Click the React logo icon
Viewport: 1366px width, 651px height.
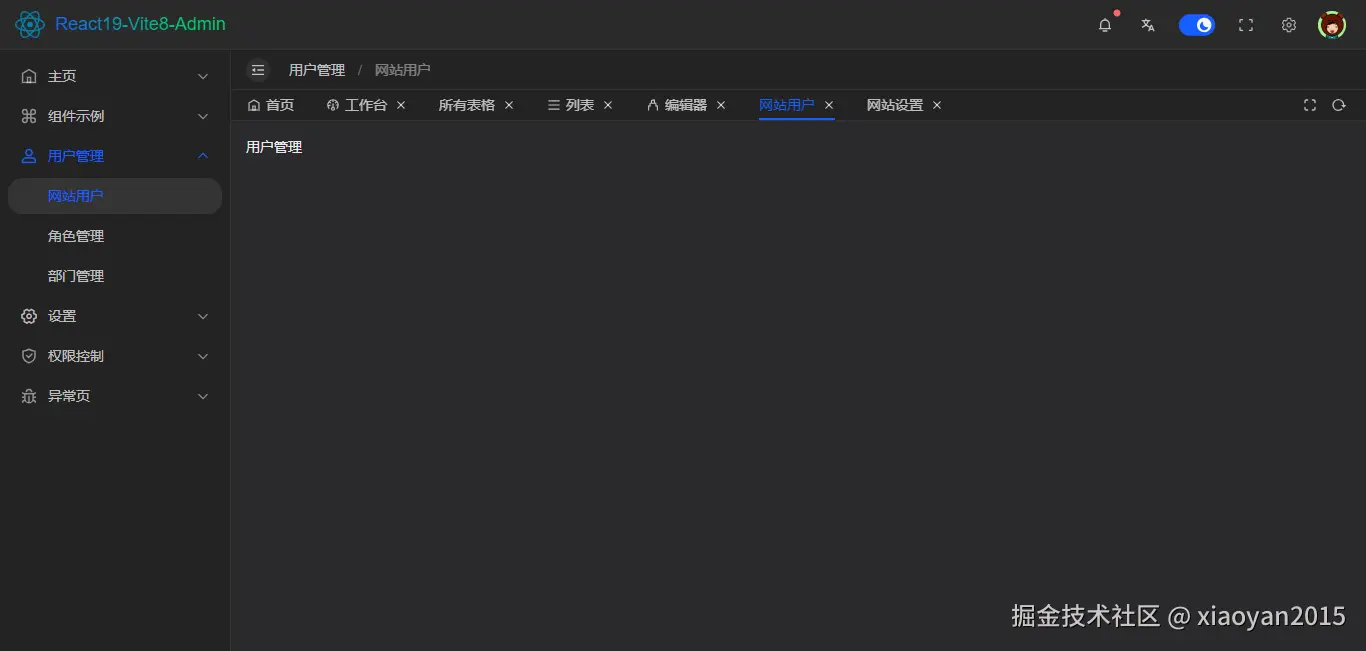30,24
